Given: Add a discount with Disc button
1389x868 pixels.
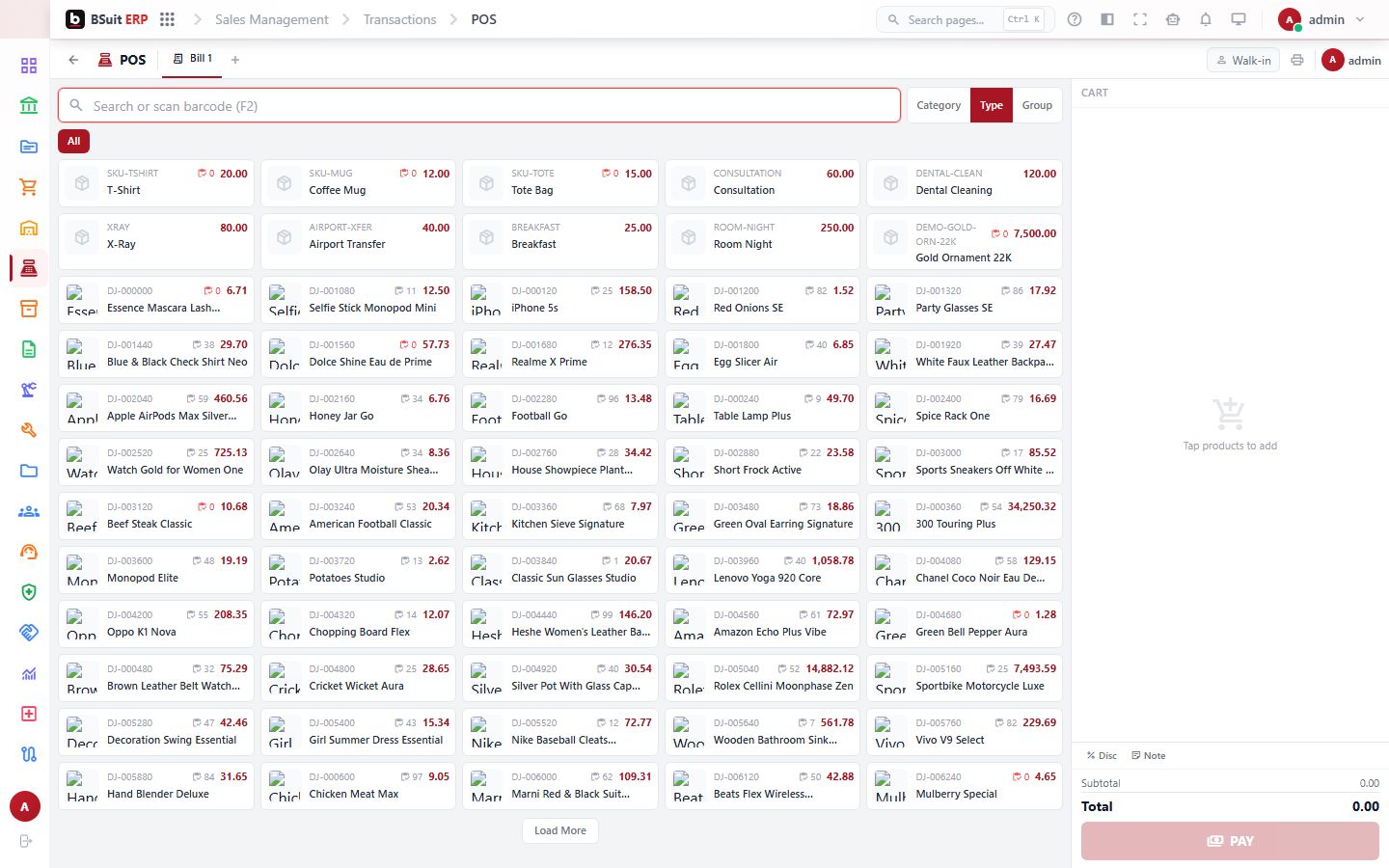Looking at the screenshot, I should [x=1102, y=756].
